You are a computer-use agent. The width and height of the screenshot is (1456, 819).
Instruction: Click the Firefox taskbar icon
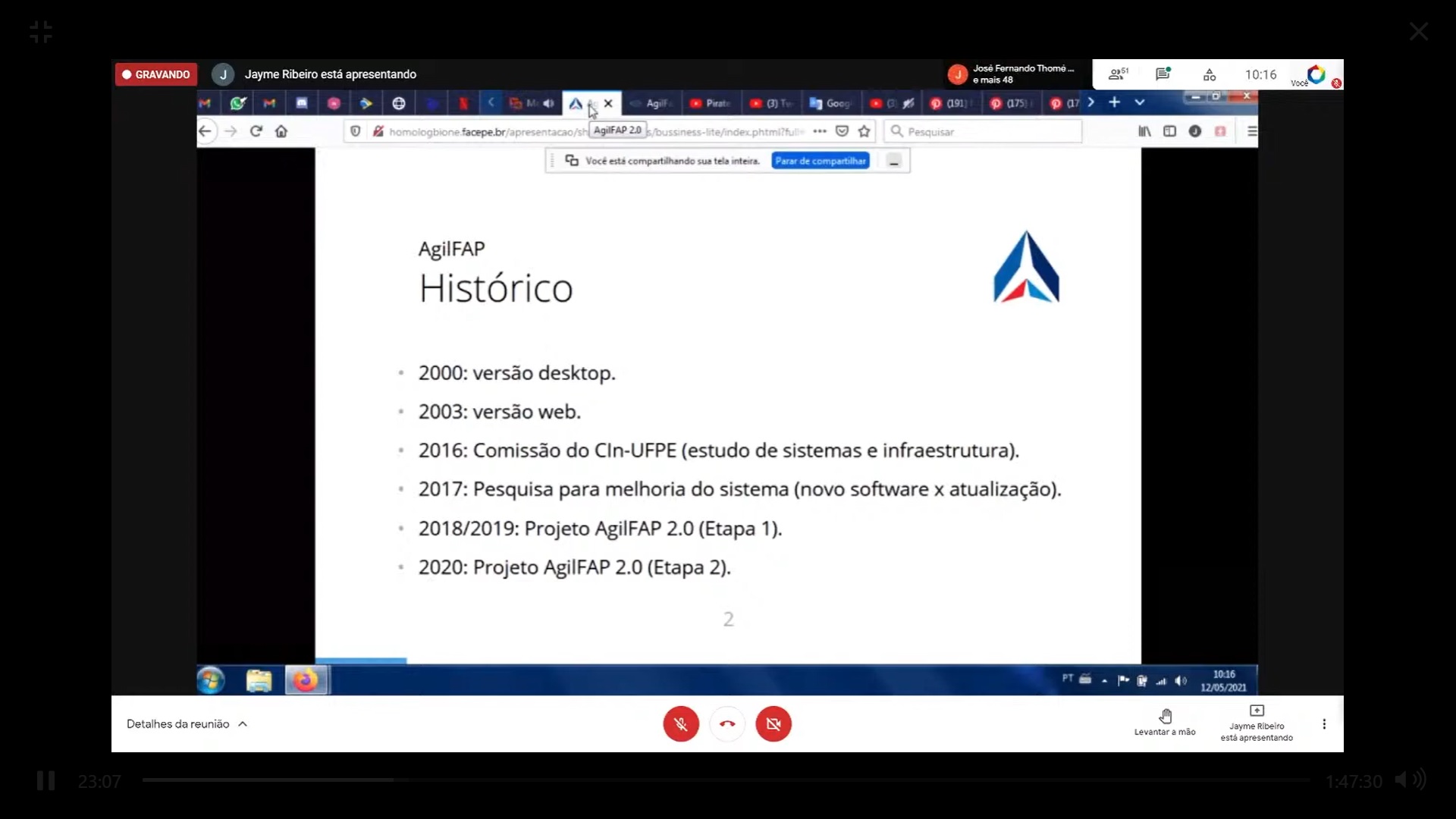tap(306, 680)
